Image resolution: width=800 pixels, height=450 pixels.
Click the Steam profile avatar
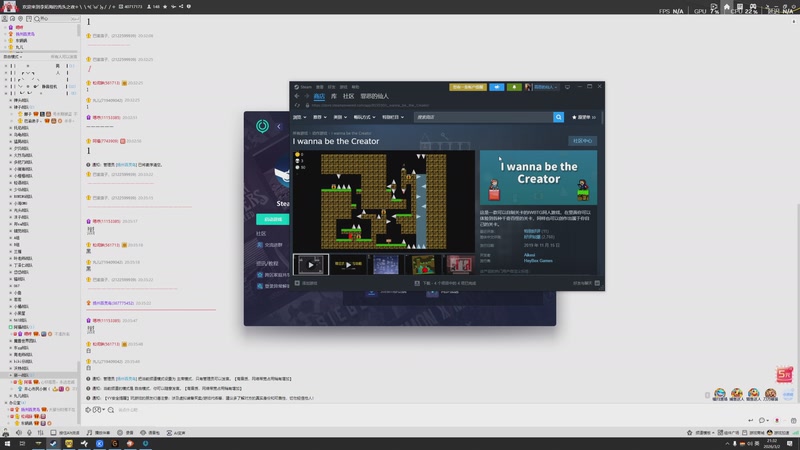[x=528, y=87]
